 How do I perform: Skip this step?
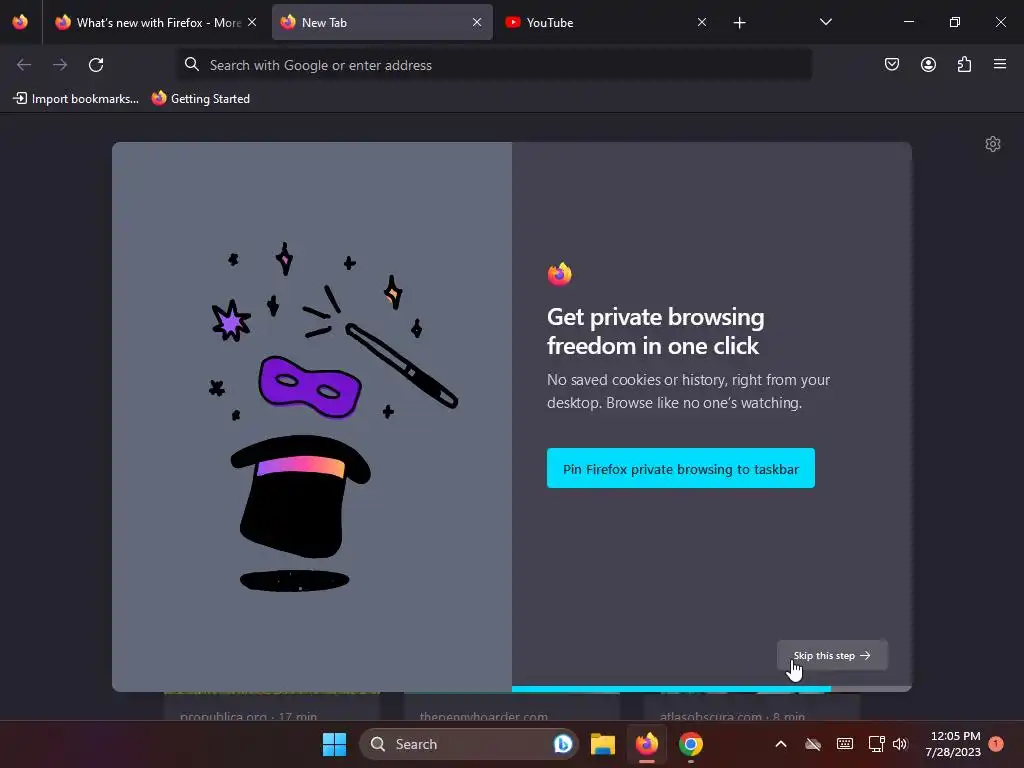pos(832,655)
